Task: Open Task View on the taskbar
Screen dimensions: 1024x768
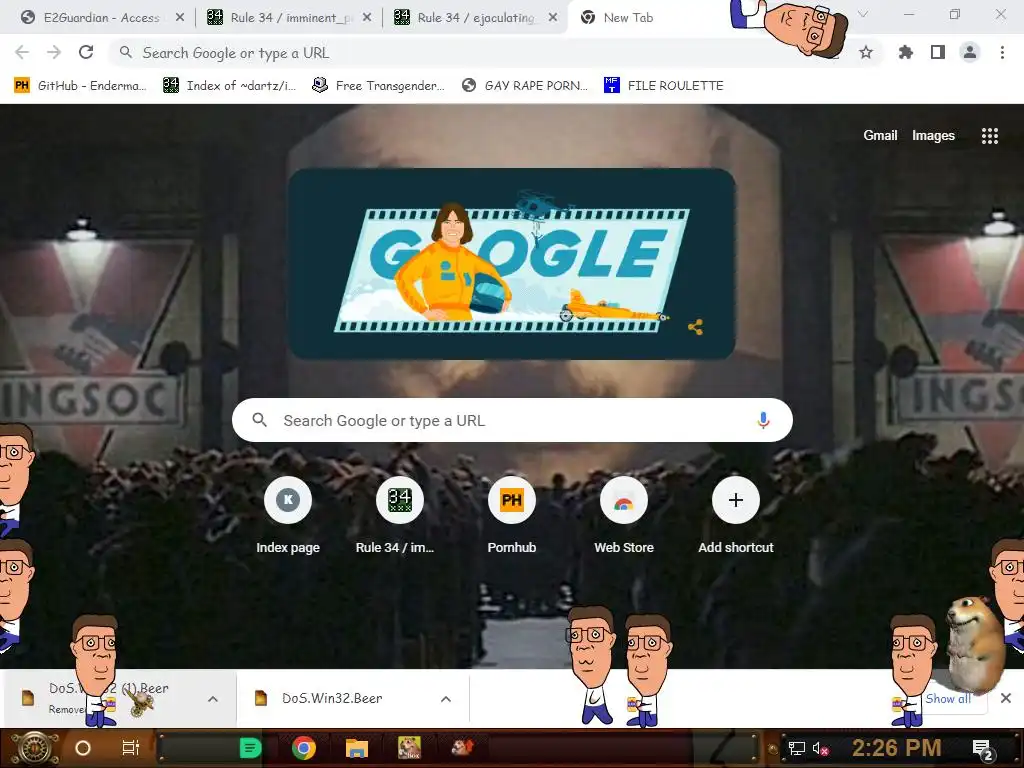Action: [131, 748]
